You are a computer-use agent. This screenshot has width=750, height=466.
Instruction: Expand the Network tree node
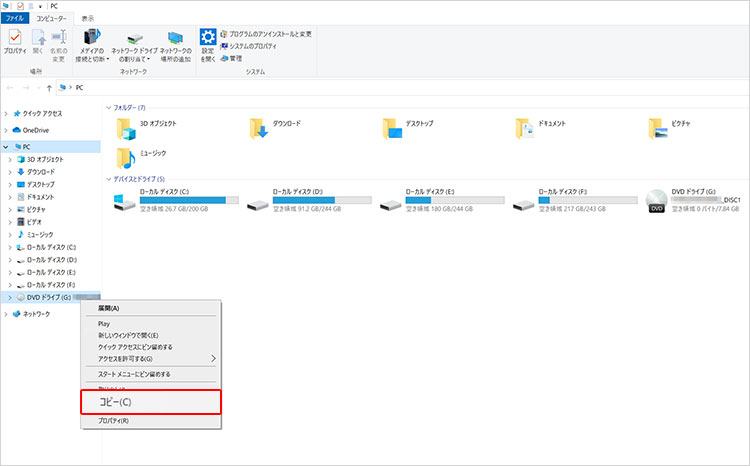(7, 314)
